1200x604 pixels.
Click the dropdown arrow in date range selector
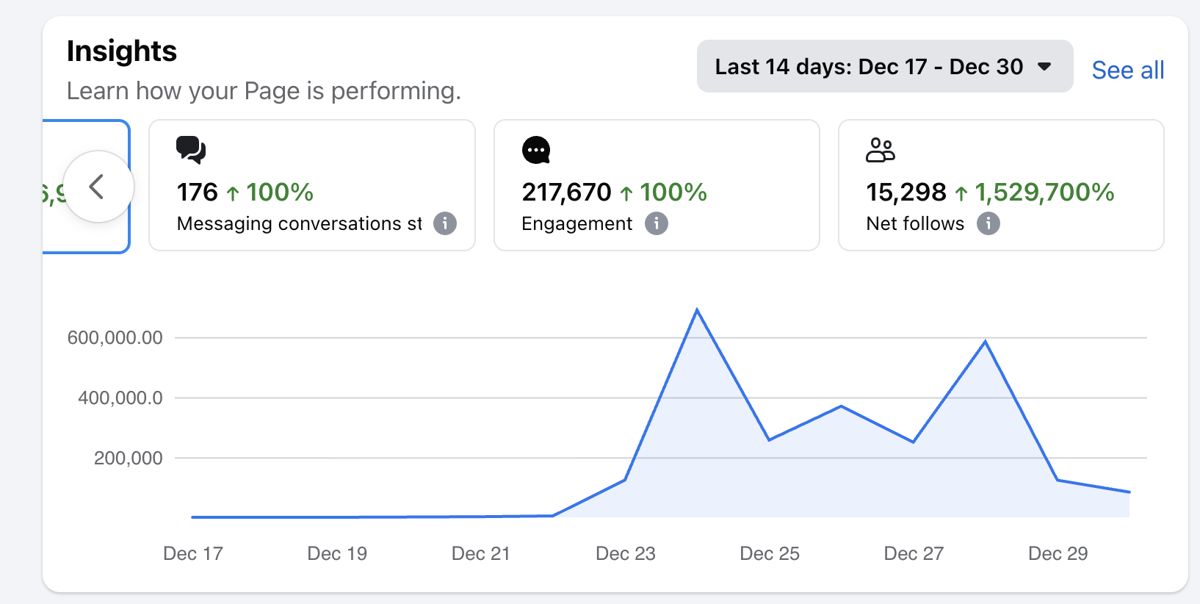[1044, 67]
